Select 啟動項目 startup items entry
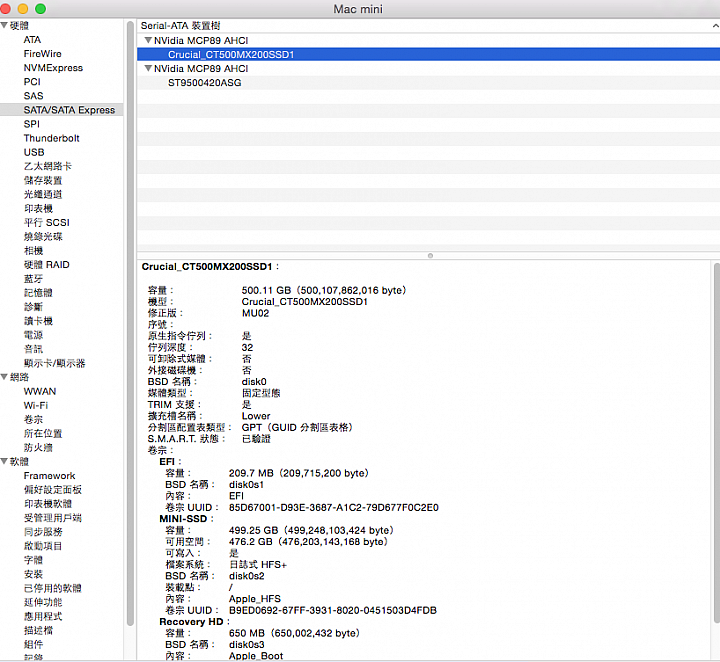Image resolution: width=720 pixels, height=662 pixels. [43, 546]
